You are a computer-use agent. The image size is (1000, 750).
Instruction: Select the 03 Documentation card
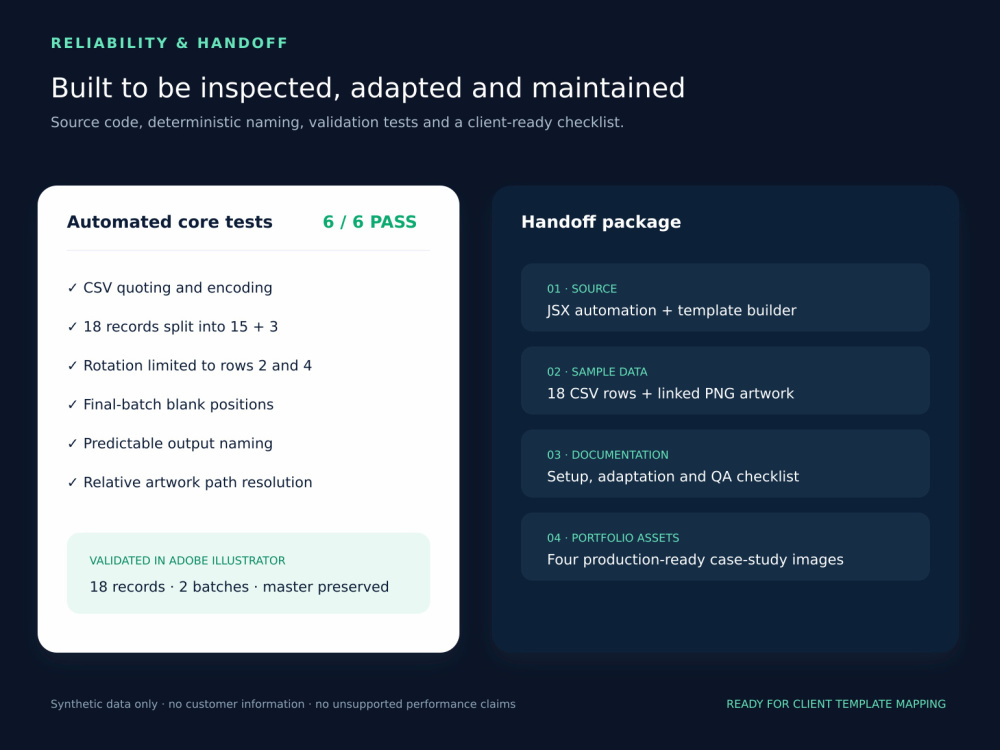click(725, 464)
